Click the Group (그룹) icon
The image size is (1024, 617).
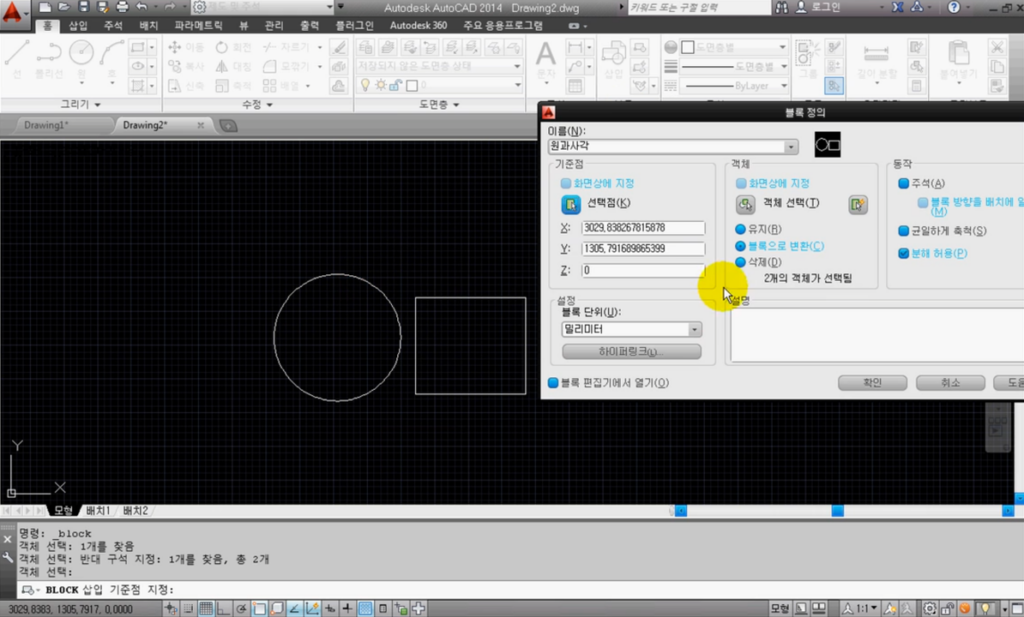(x=807, y=59)
